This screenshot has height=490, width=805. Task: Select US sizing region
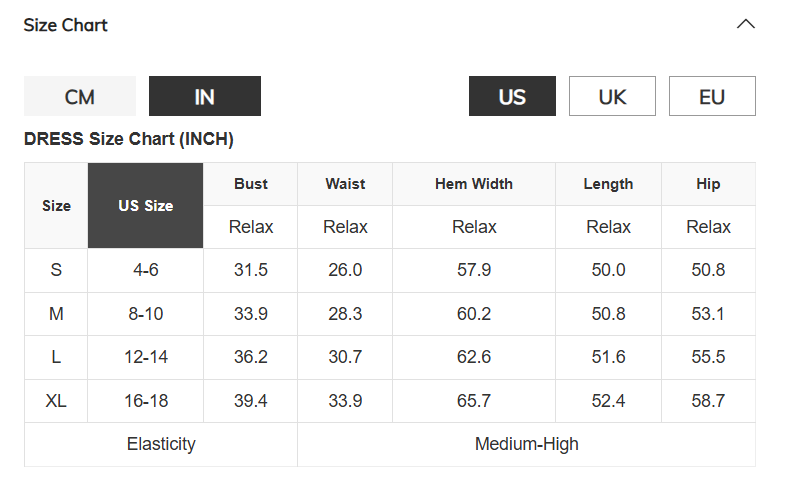pyautogui.click(x=512, y=96)
